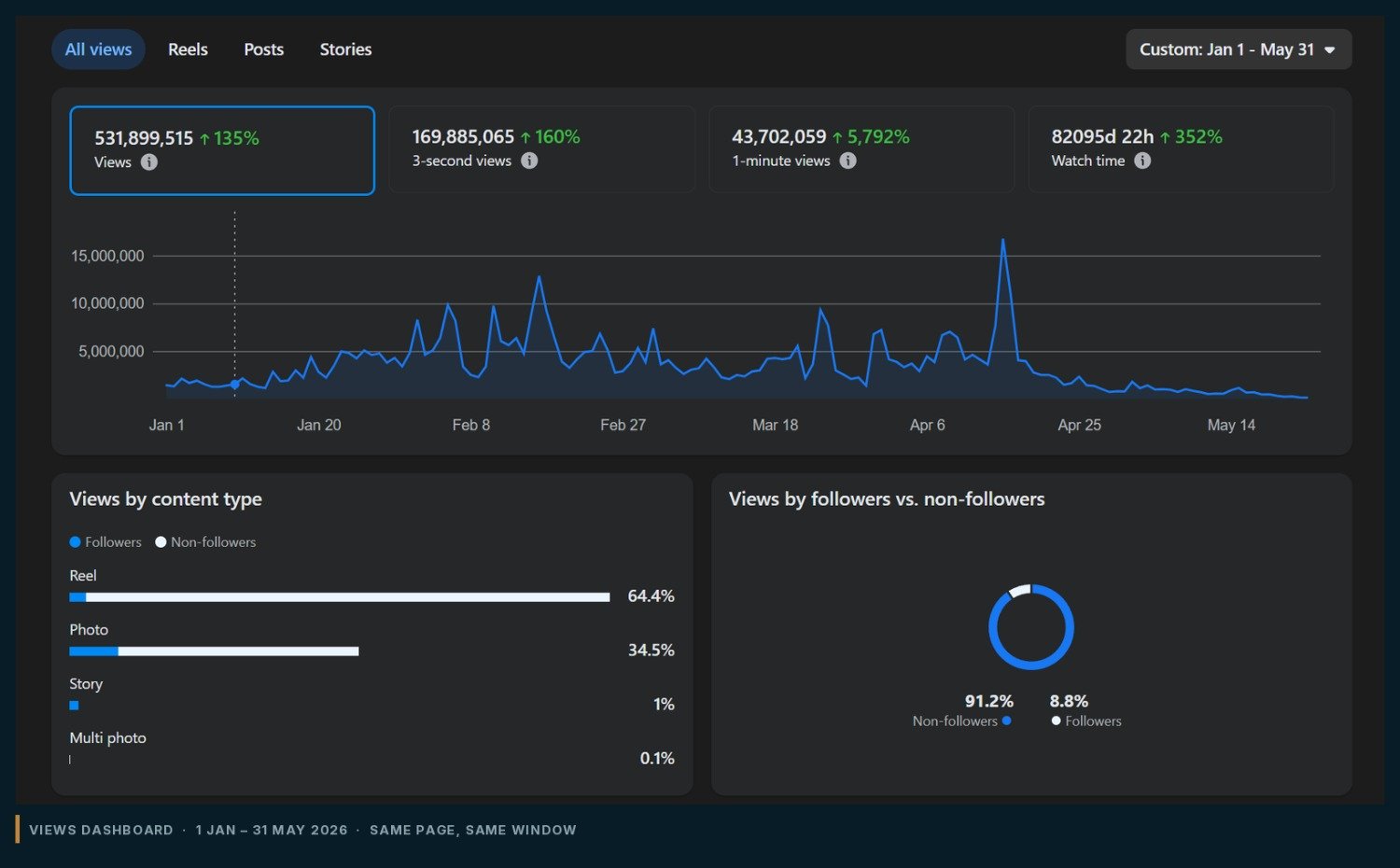This screenshot has height=868, width=1400.
Task: Click the 1% Story value
Action: point(664,705)
